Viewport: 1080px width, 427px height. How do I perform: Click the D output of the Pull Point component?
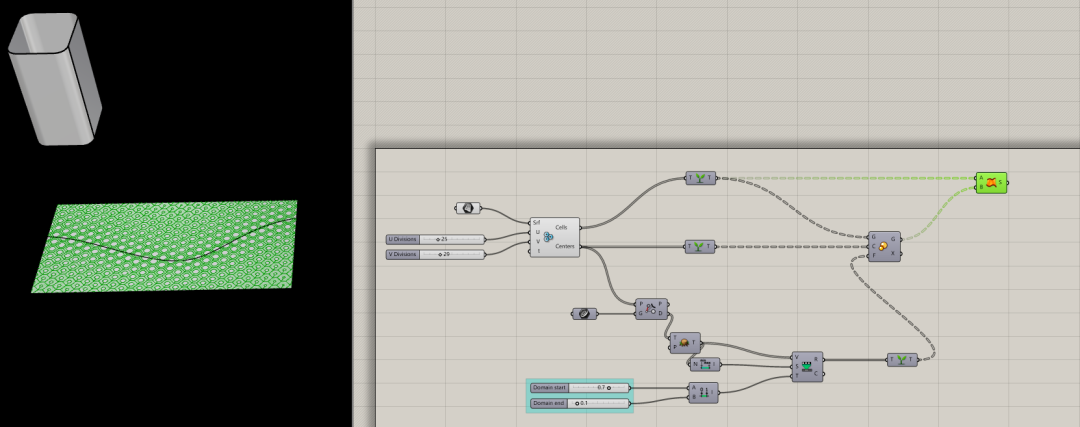tap(662, 313)
